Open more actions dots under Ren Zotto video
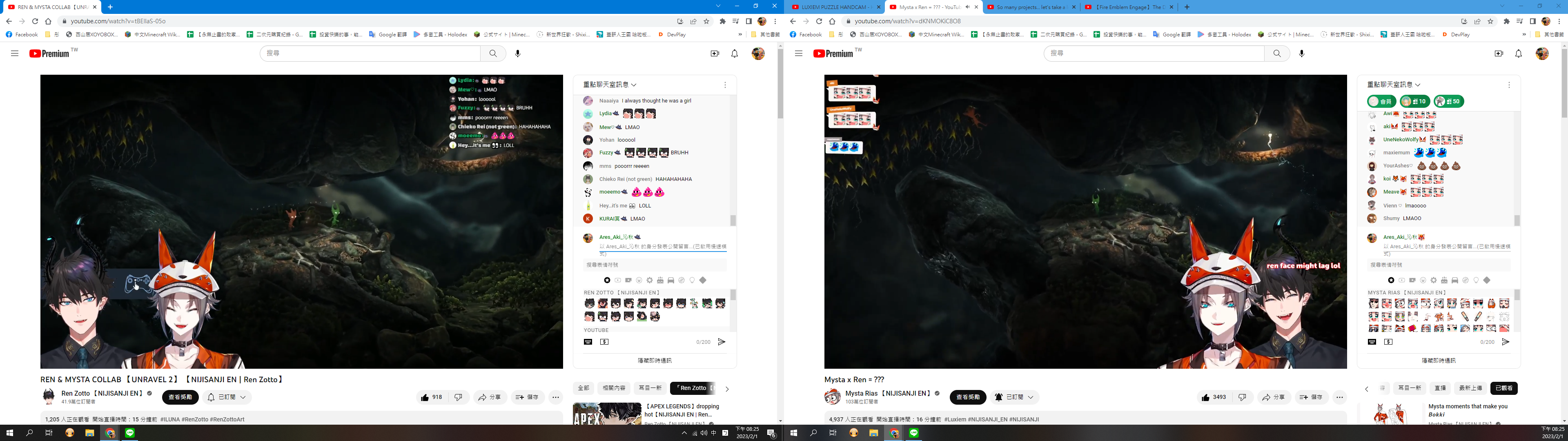Viewport: 1568px width, 441px height. (556, 397)
